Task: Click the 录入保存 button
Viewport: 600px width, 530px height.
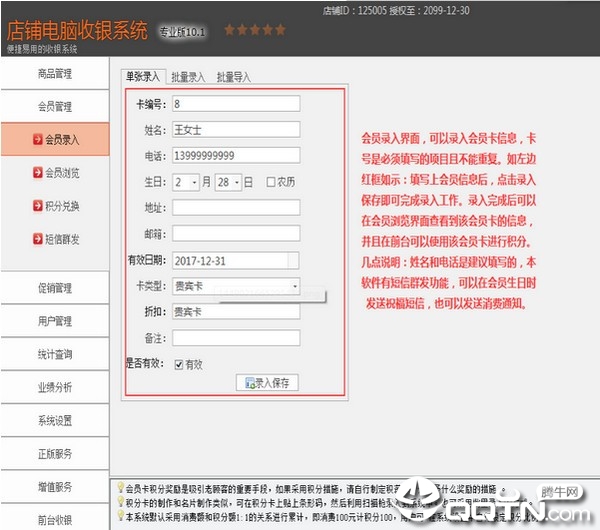Action: pos(267,383)
